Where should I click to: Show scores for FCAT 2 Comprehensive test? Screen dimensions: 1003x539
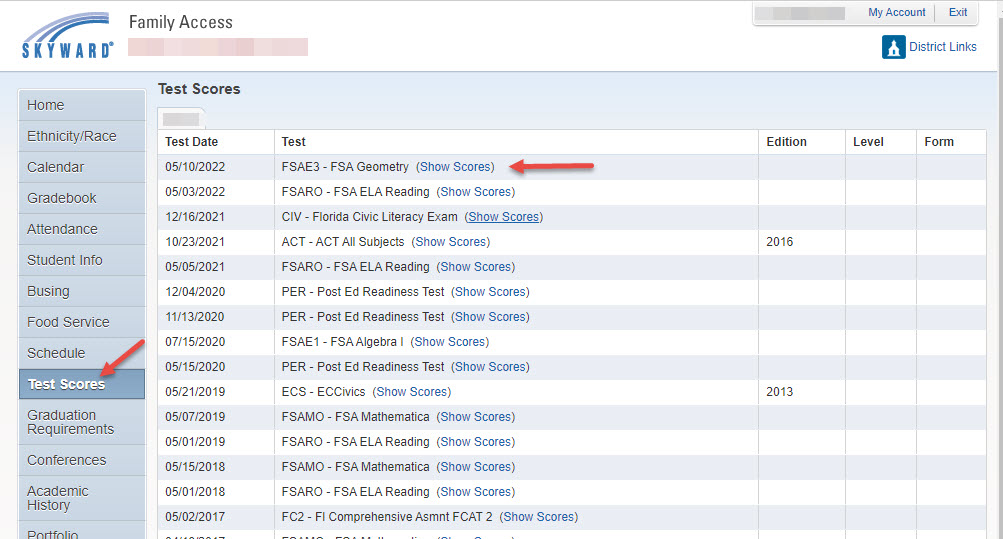point(538,517)
